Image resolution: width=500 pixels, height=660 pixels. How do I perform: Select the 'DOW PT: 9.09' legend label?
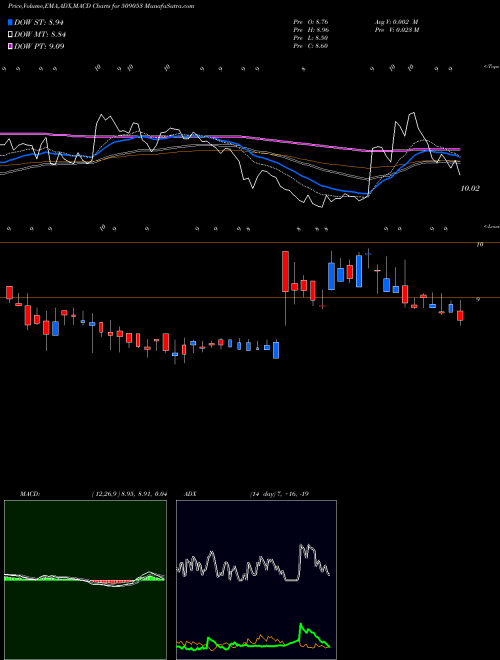click(x=39, y=46)
